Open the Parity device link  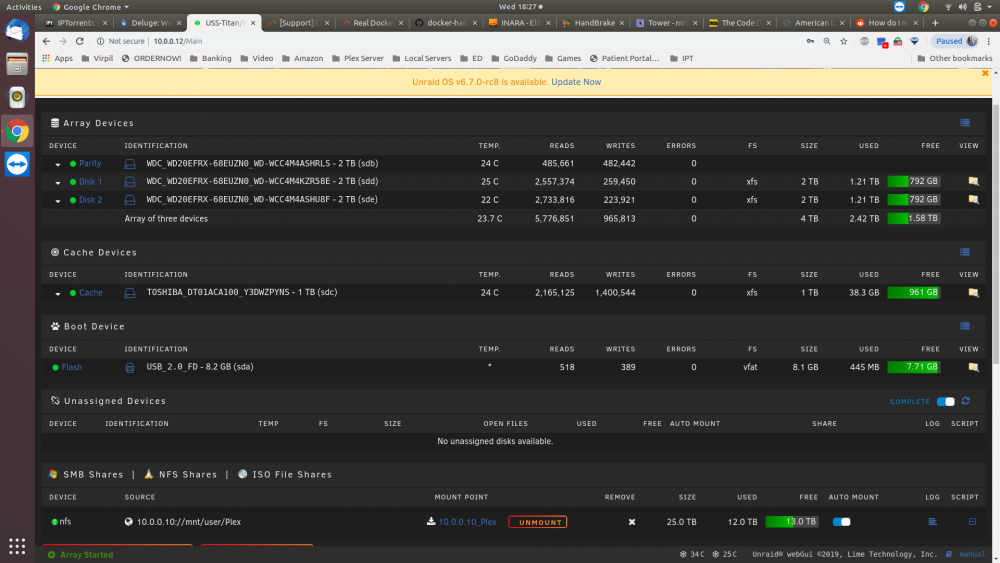[x=90, y=164]
